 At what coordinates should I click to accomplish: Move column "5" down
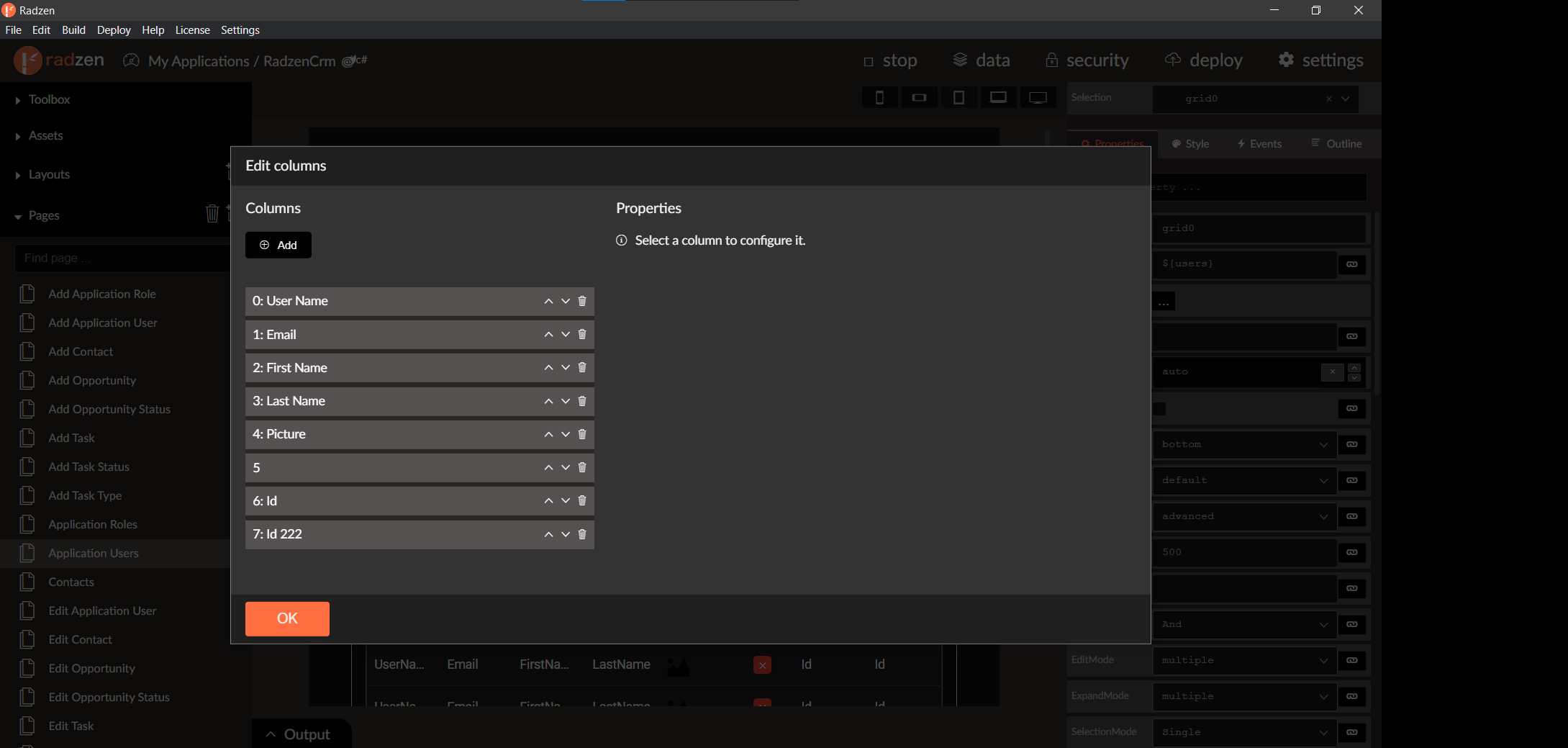565,467
